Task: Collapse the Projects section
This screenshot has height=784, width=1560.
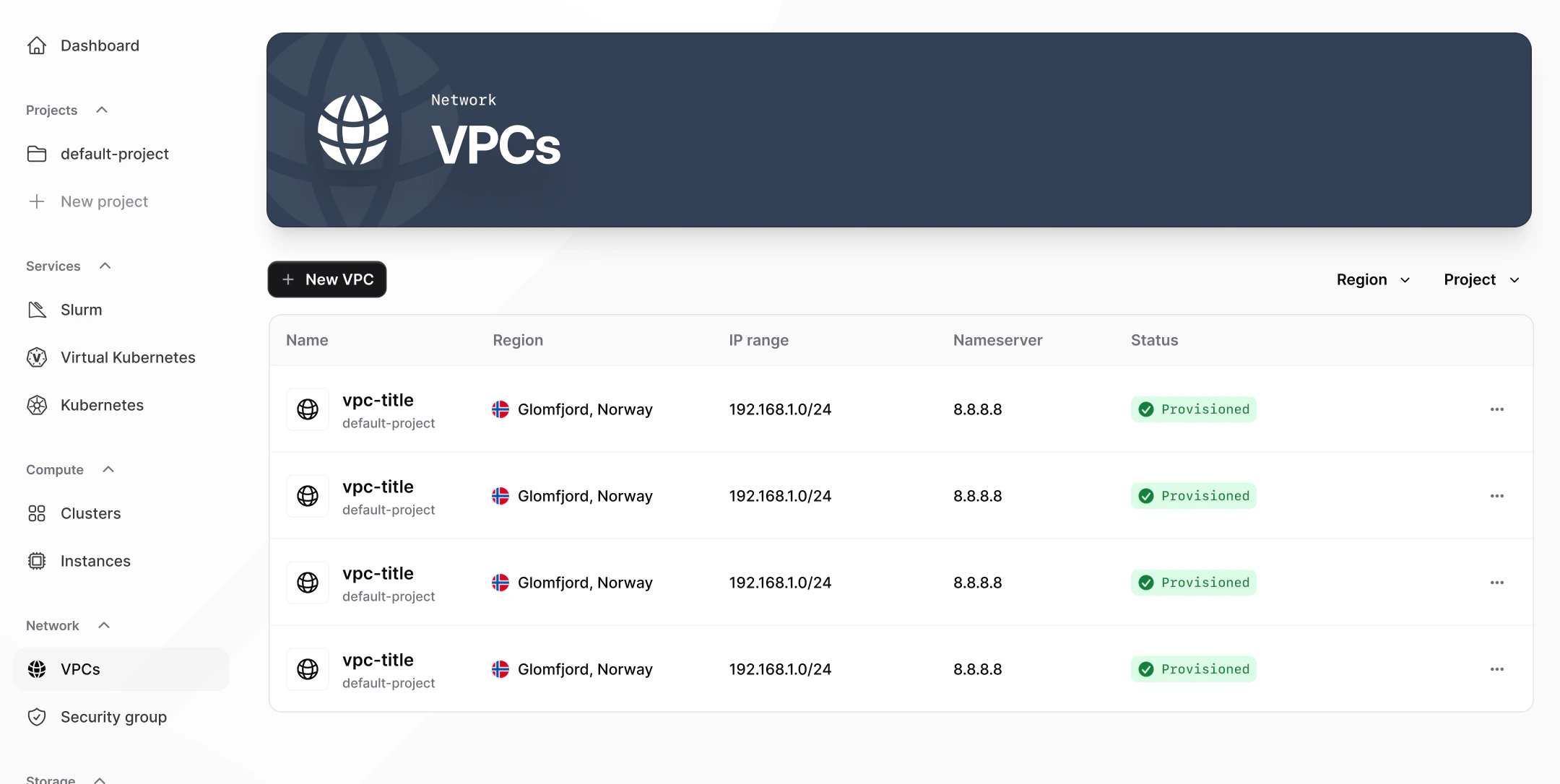Action: (101, 110)
